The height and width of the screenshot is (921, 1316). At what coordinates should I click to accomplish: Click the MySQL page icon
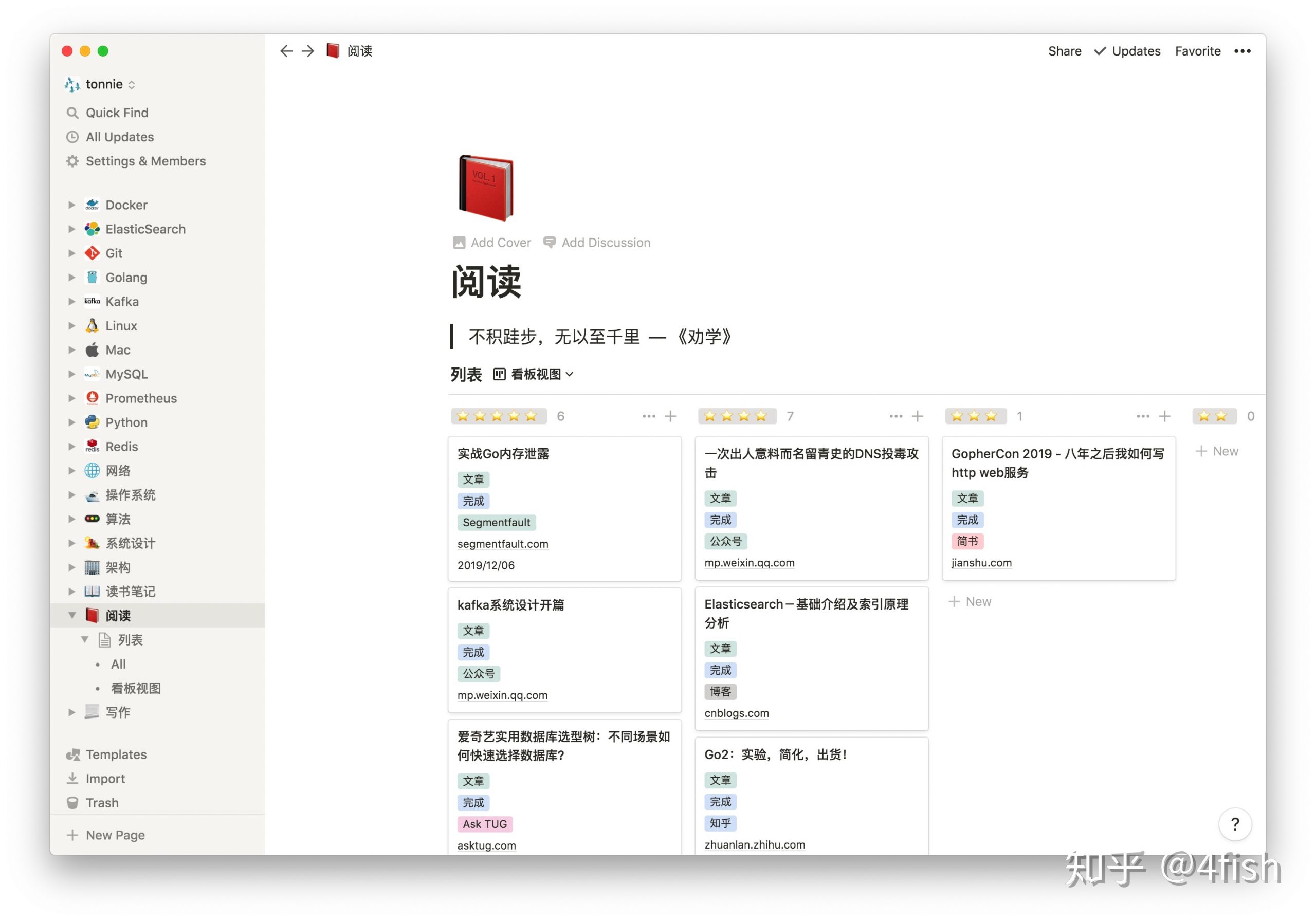tap(92, 374)
